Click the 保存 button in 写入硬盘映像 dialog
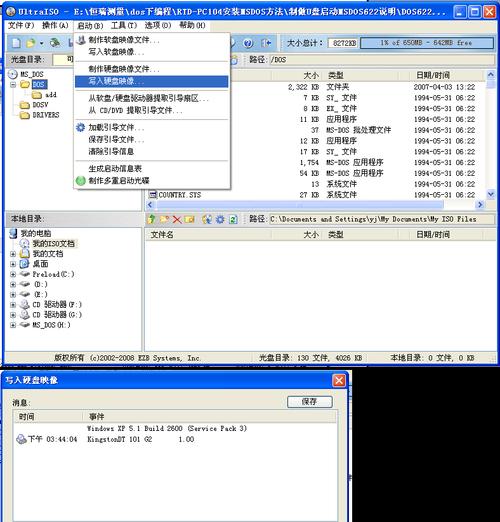This screenshot has height=522, width=500. 310,402
